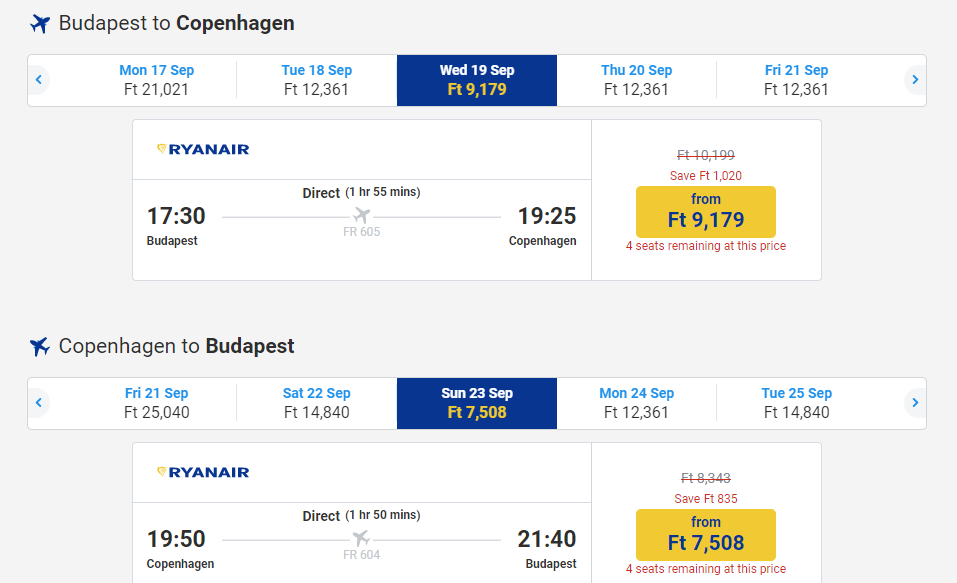Choose Tue 18 Sep outbound fare
Screen dimensions: 957x583
pyautogui.click(x=317, y=80)
